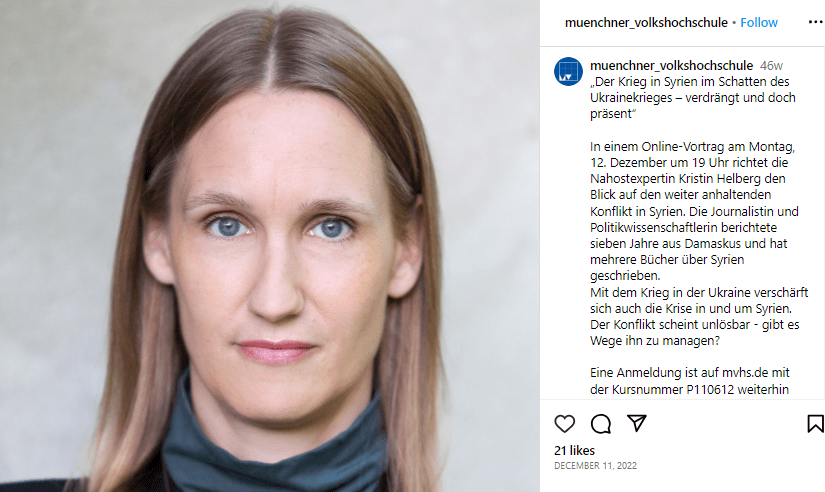The height and width of the screenshot is (492, 825).
Task: Click the December 11, 2022 date stamp
Action: point(595,466)
